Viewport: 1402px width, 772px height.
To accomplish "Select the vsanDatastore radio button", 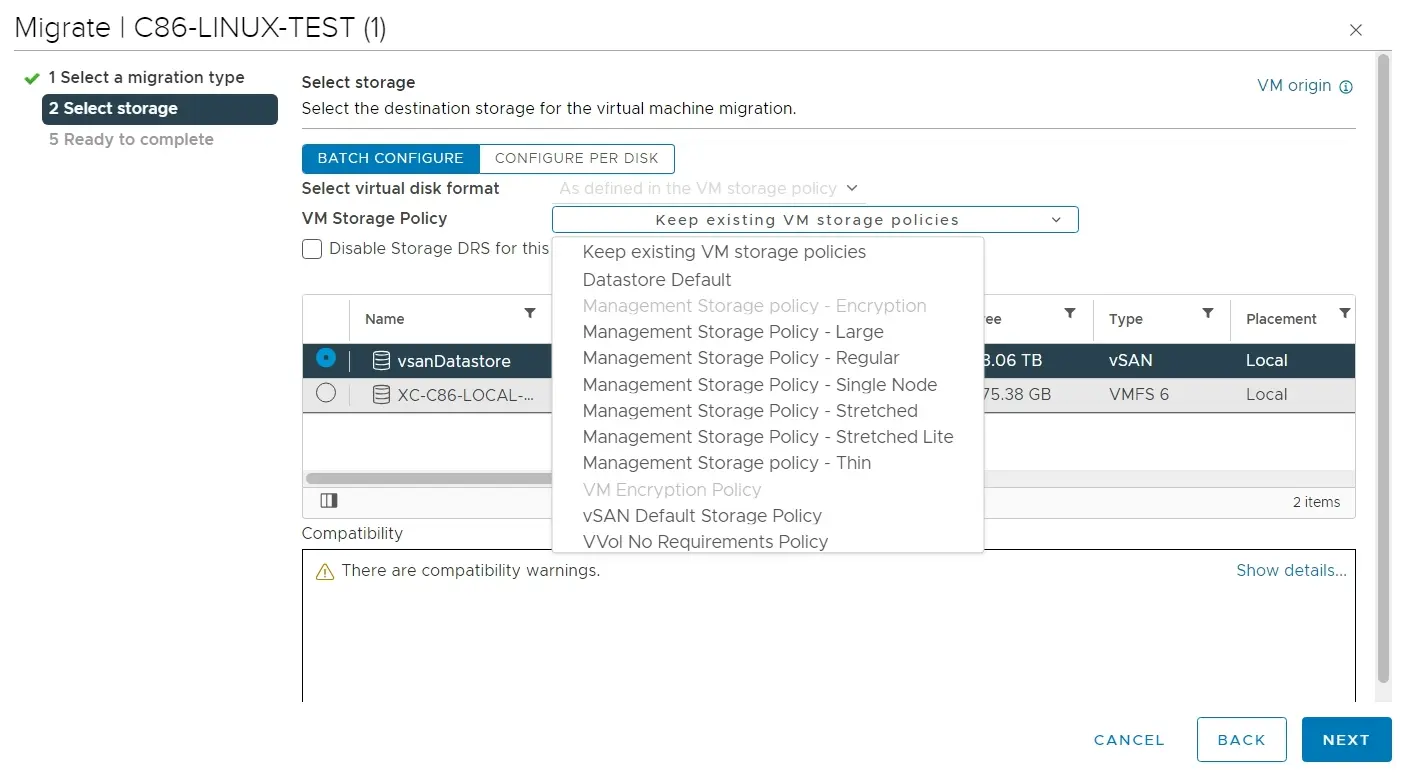I will coord(325,358).
